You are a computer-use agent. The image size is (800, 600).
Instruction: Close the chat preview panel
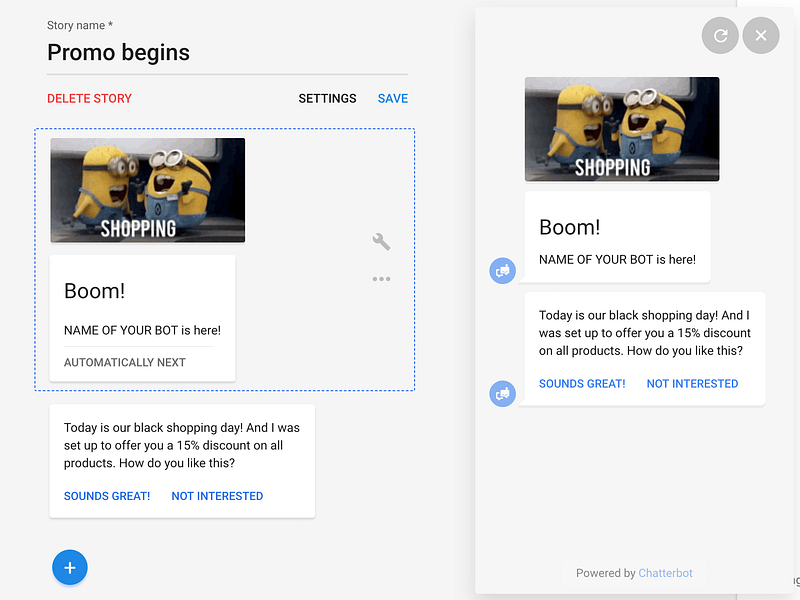(761, 35)
